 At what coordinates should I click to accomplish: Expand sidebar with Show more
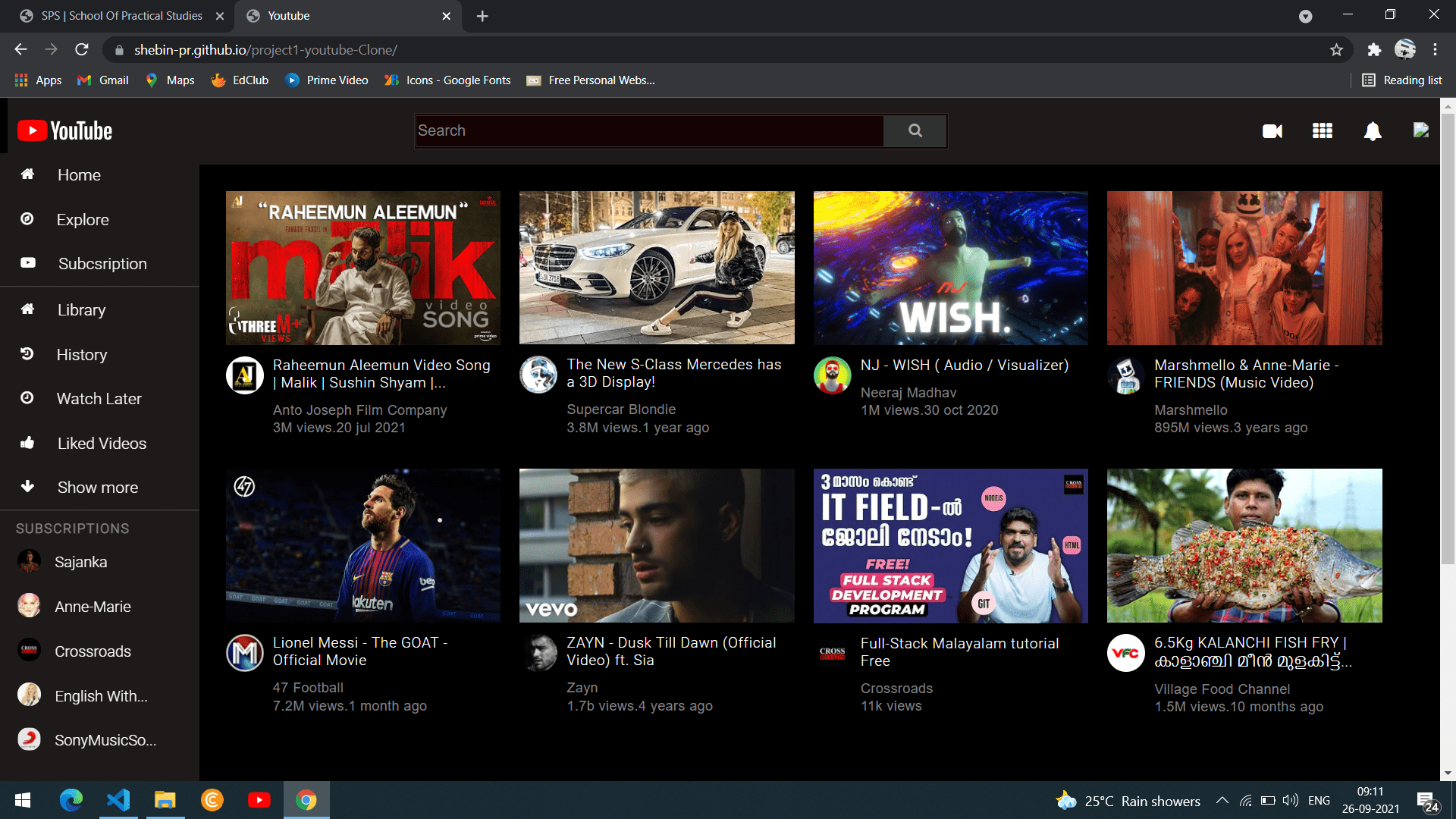coord(97,487)
